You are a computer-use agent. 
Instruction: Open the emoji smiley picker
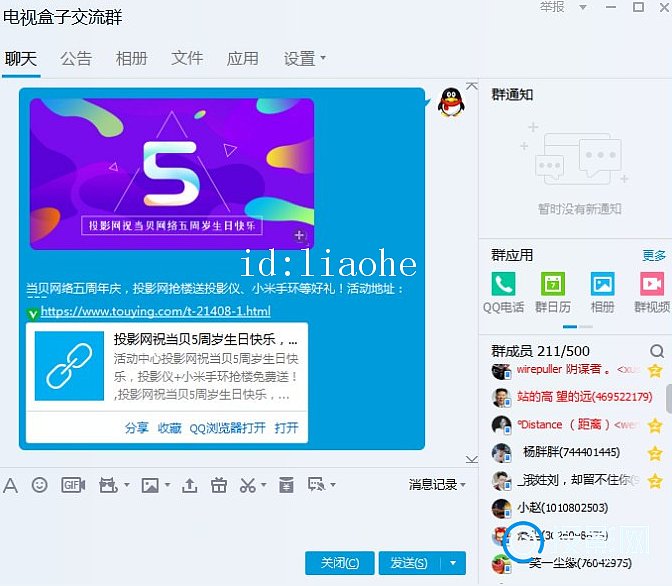(x=39, y=485)
